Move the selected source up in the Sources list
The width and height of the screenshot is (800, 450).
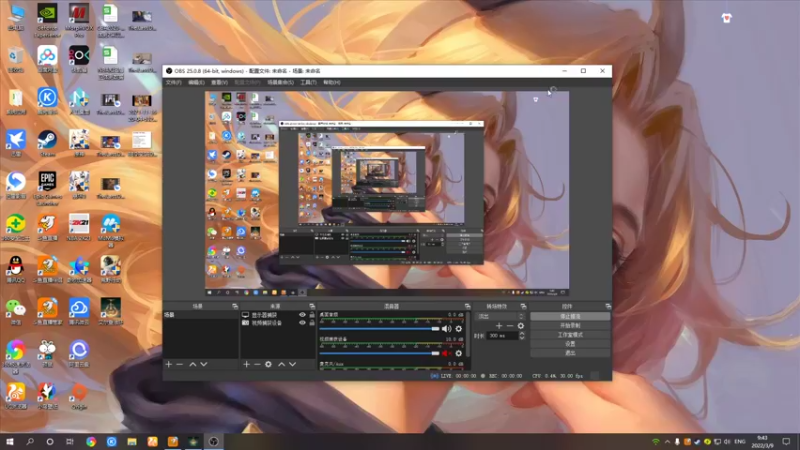(x=282, y=364)
